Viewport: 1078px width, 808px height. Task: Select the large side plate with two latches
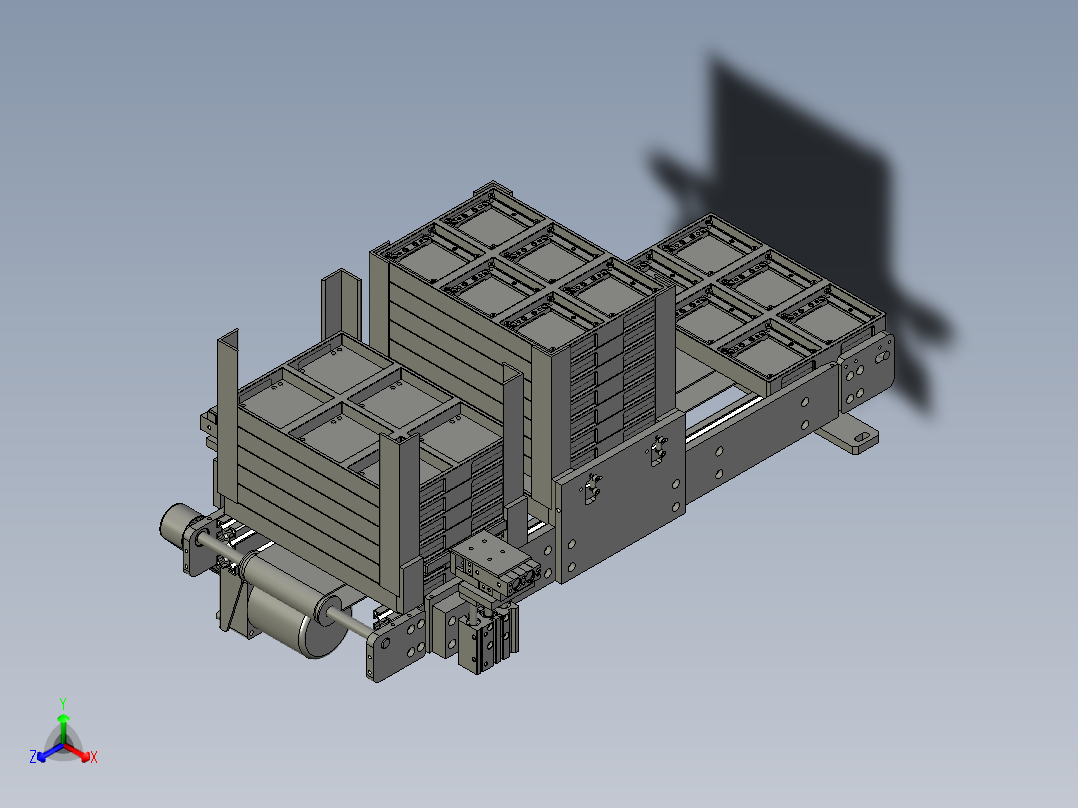point(620,496)
